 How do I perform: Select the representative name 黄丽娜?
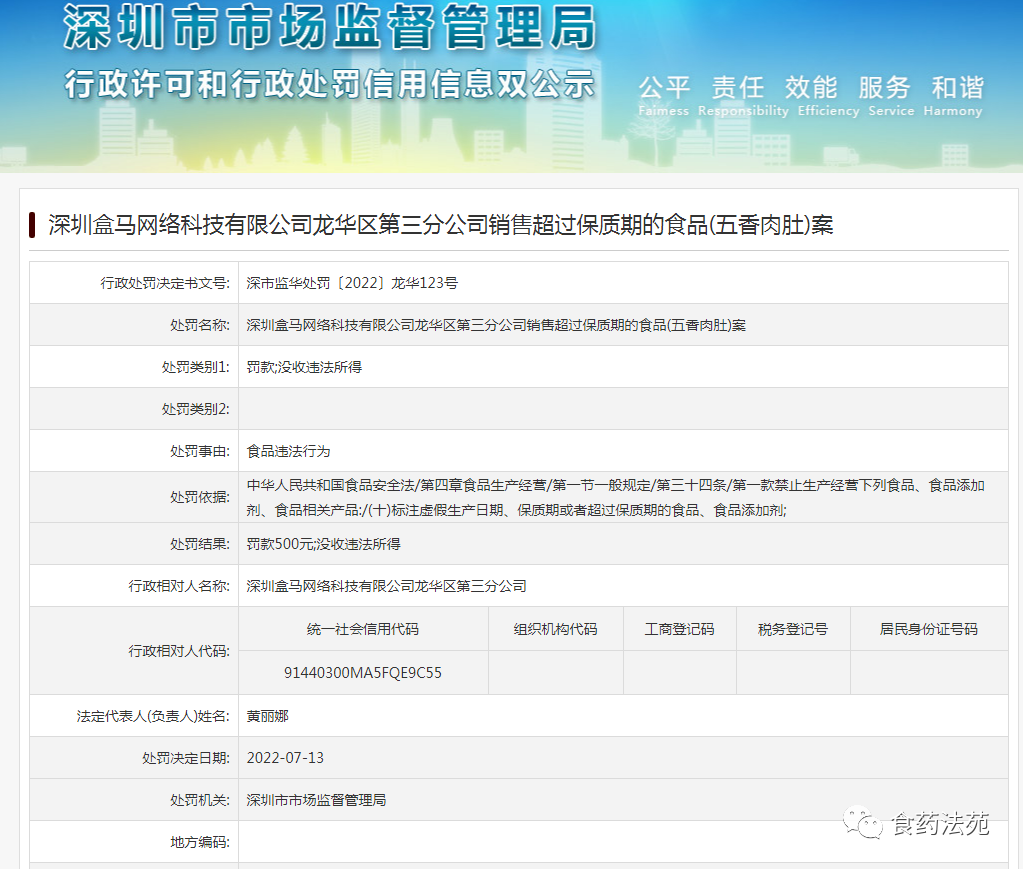pos(267,716)
